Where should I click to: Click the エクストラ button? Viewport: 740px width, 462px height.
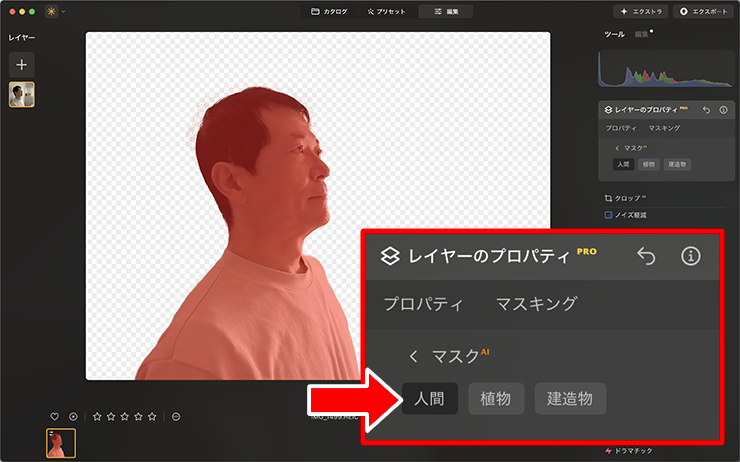coord(640,11)
